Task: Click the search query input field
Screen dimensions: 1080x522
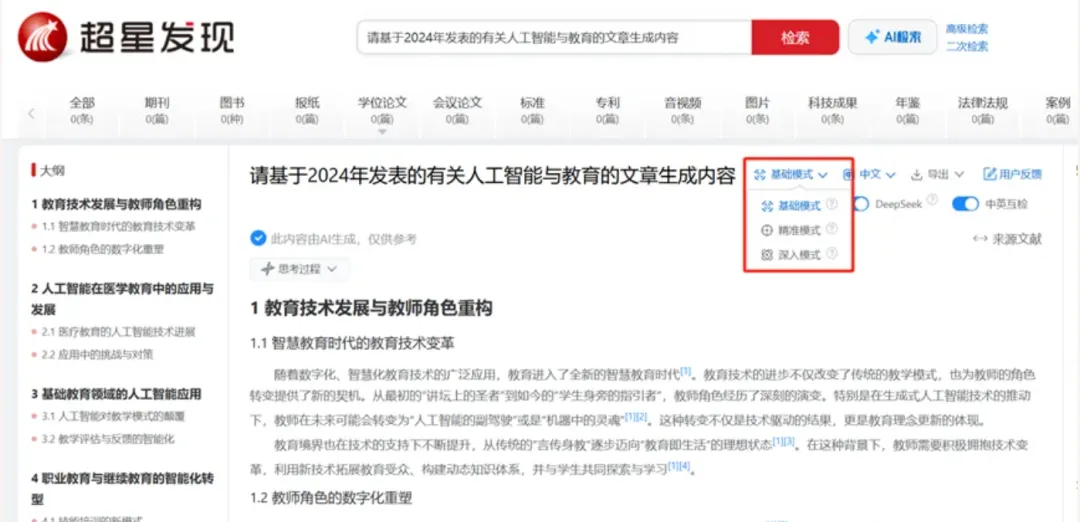Action: pos(554,37)
